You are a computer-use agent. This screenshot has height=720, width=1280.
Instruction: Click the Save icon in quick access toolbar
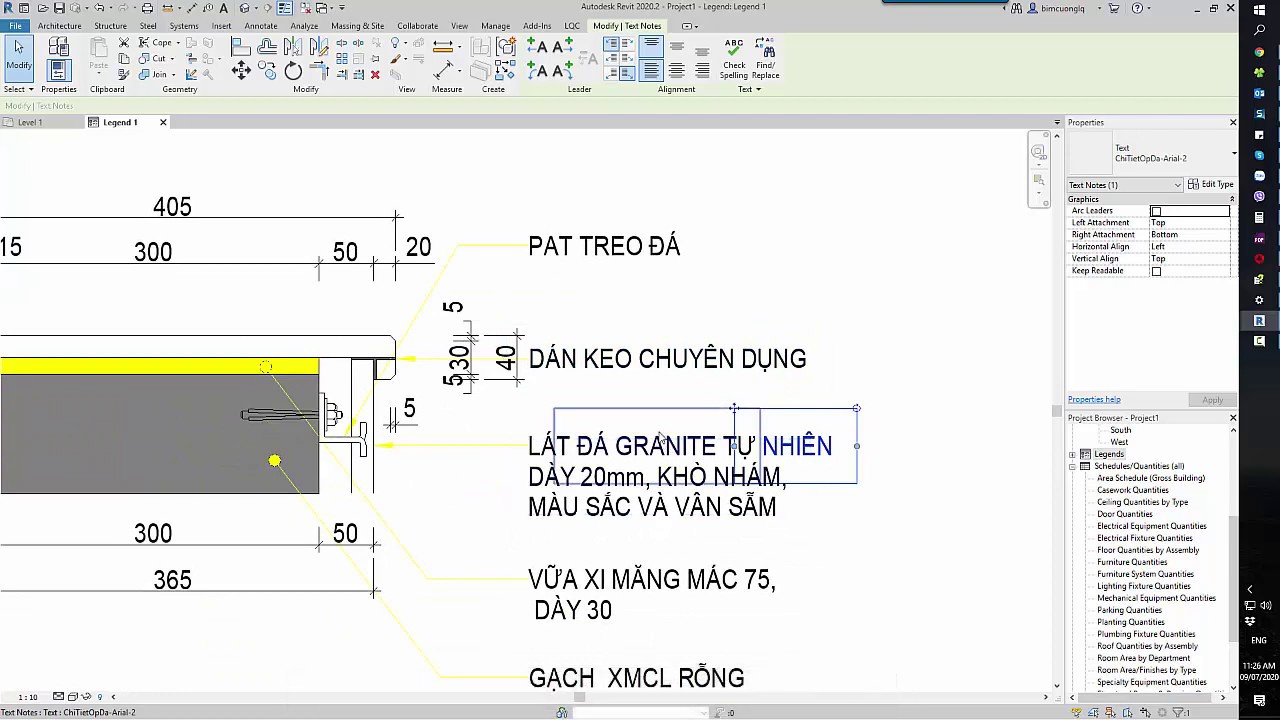pyautogui.click(x=59, y=8)
